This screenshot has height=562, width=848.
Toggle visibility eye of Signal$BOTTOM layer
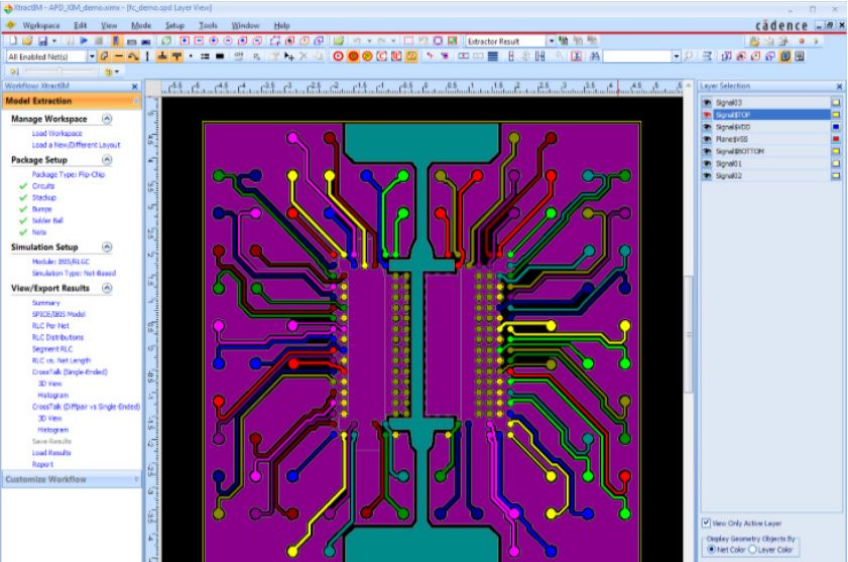707,151
